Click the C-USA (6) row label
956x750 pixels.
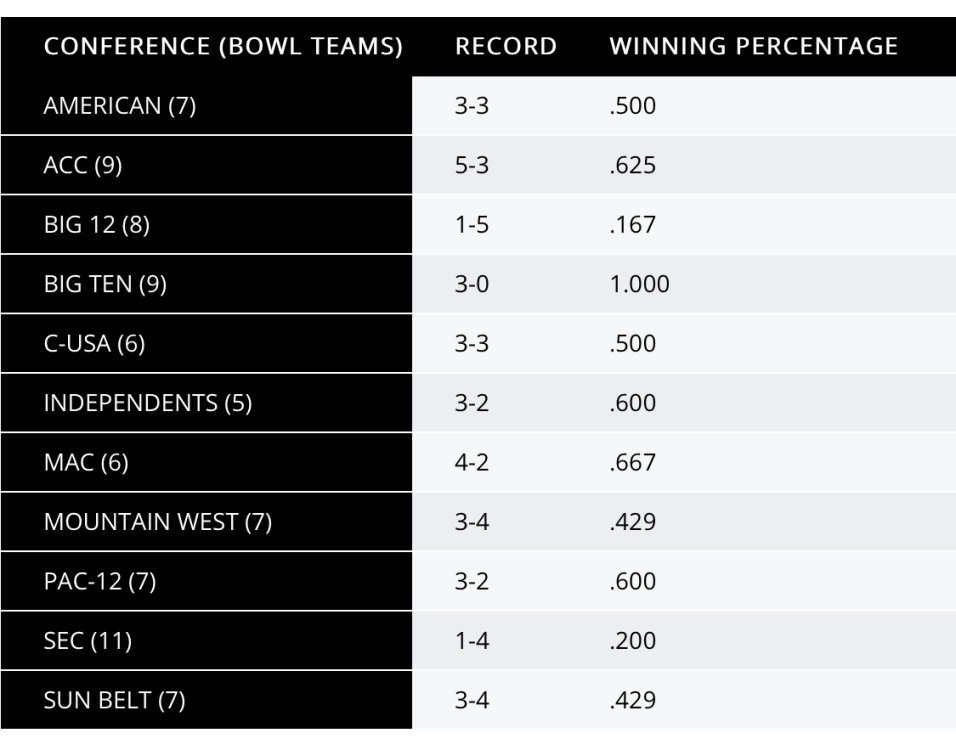[94, 344]
